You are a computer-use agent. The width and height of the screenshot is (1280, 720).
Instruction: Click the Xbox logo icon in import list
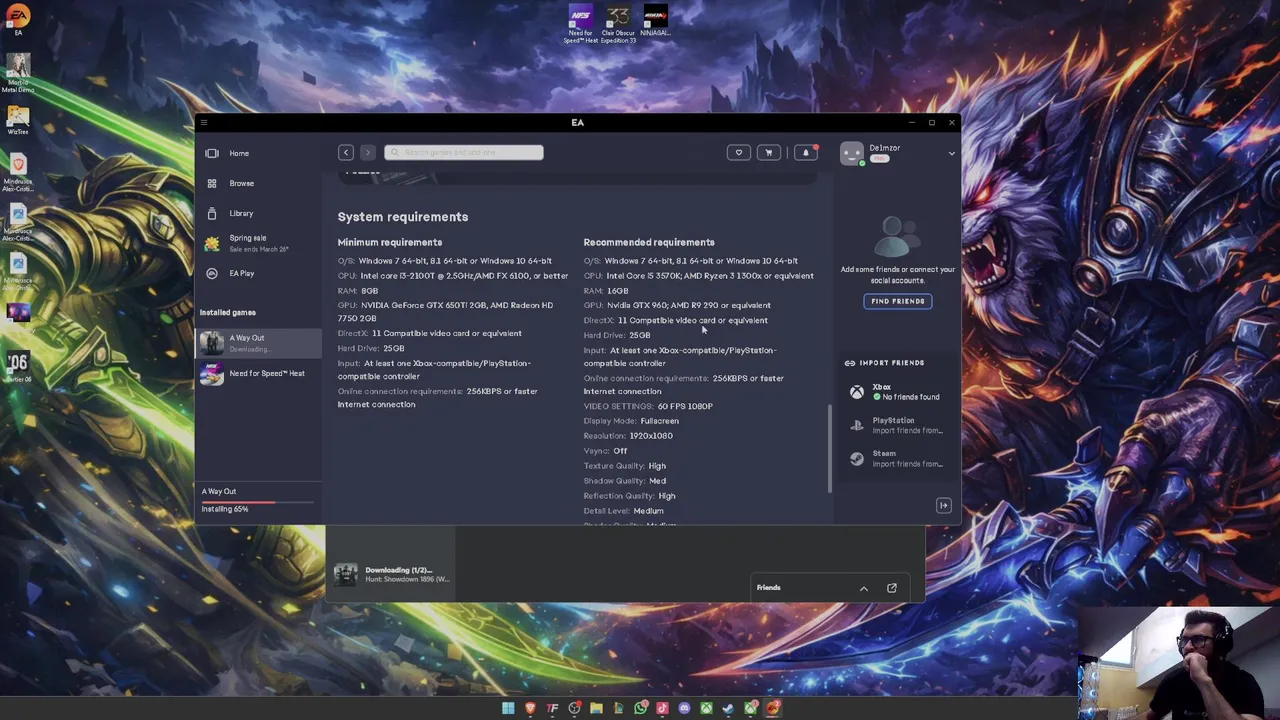coord(857,392)
